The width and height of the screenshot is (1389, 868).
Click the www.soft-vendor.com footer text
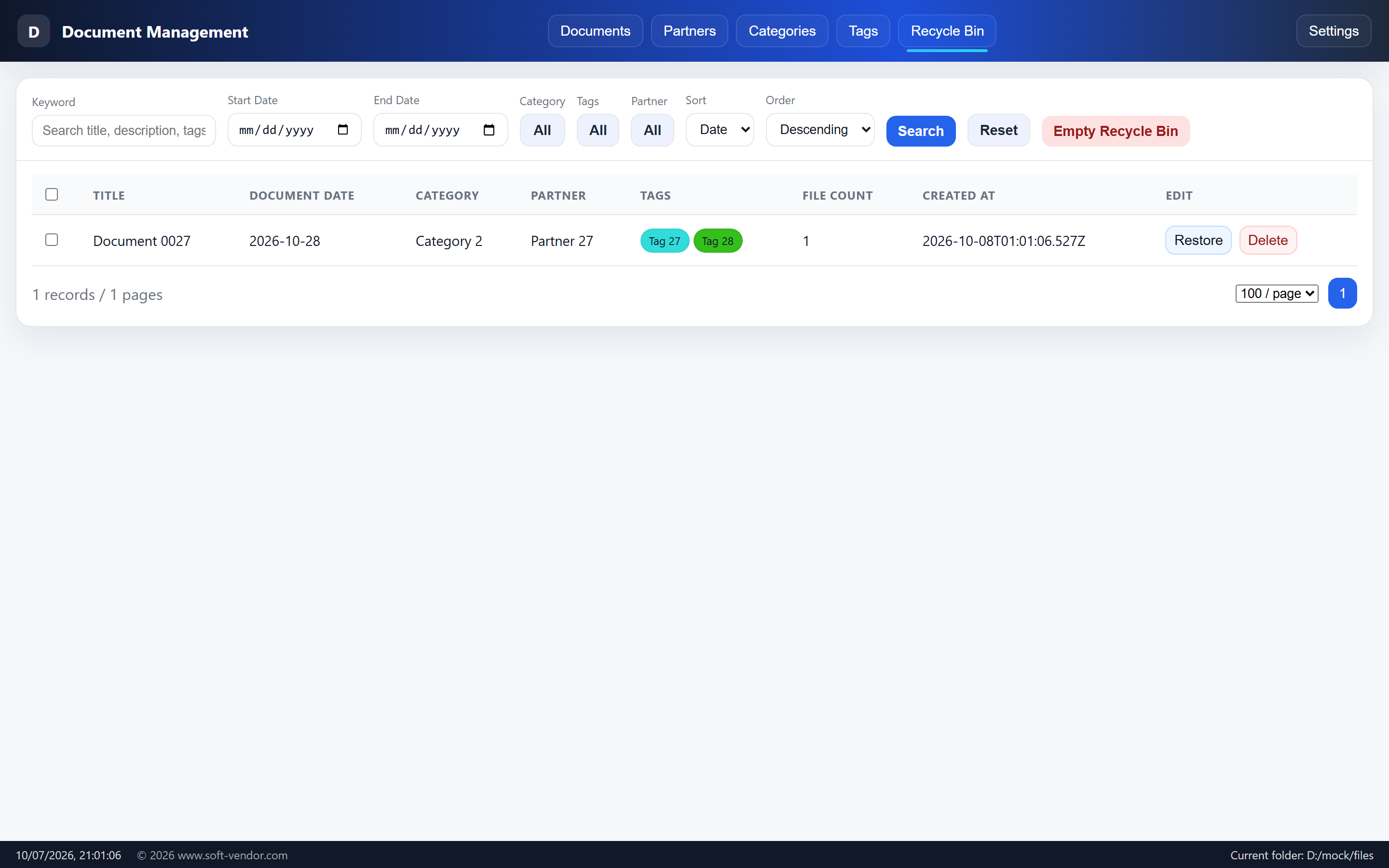232,855
